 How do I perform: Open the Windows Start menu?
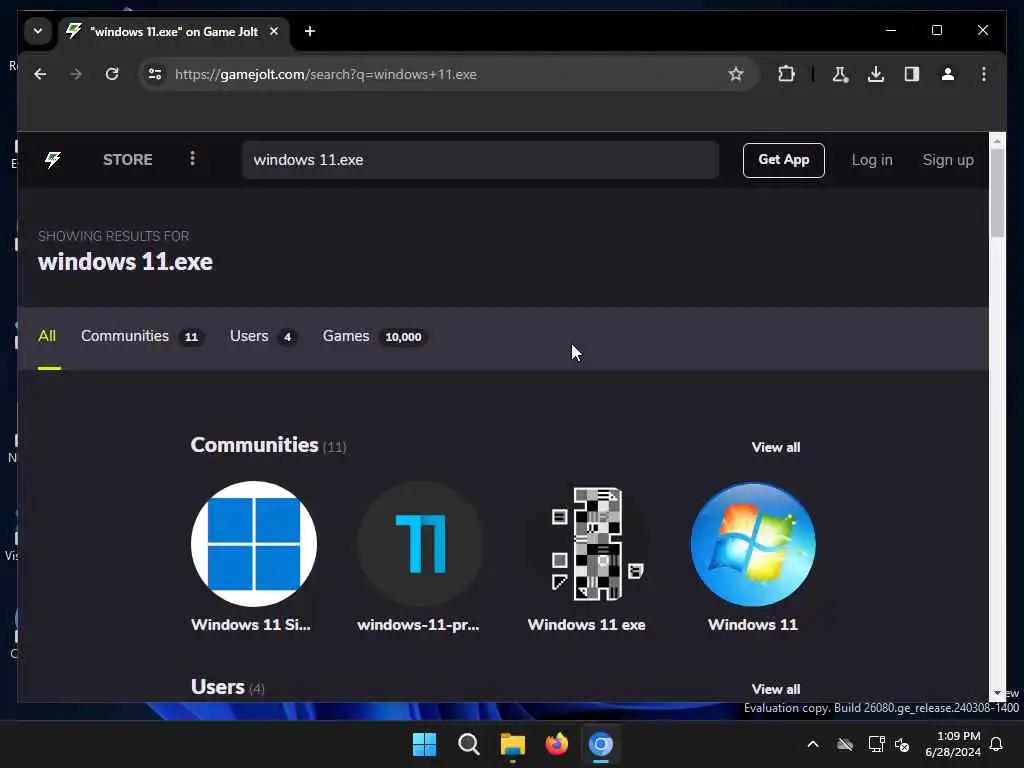(424, 744)
